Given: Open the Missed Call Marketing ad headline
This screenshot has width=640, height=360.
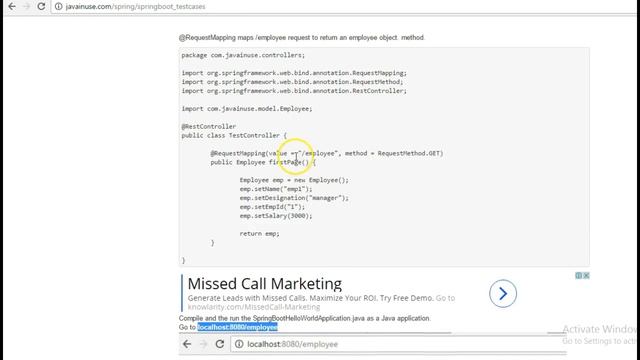Looking at the screenshot, I should pos(264,284).
